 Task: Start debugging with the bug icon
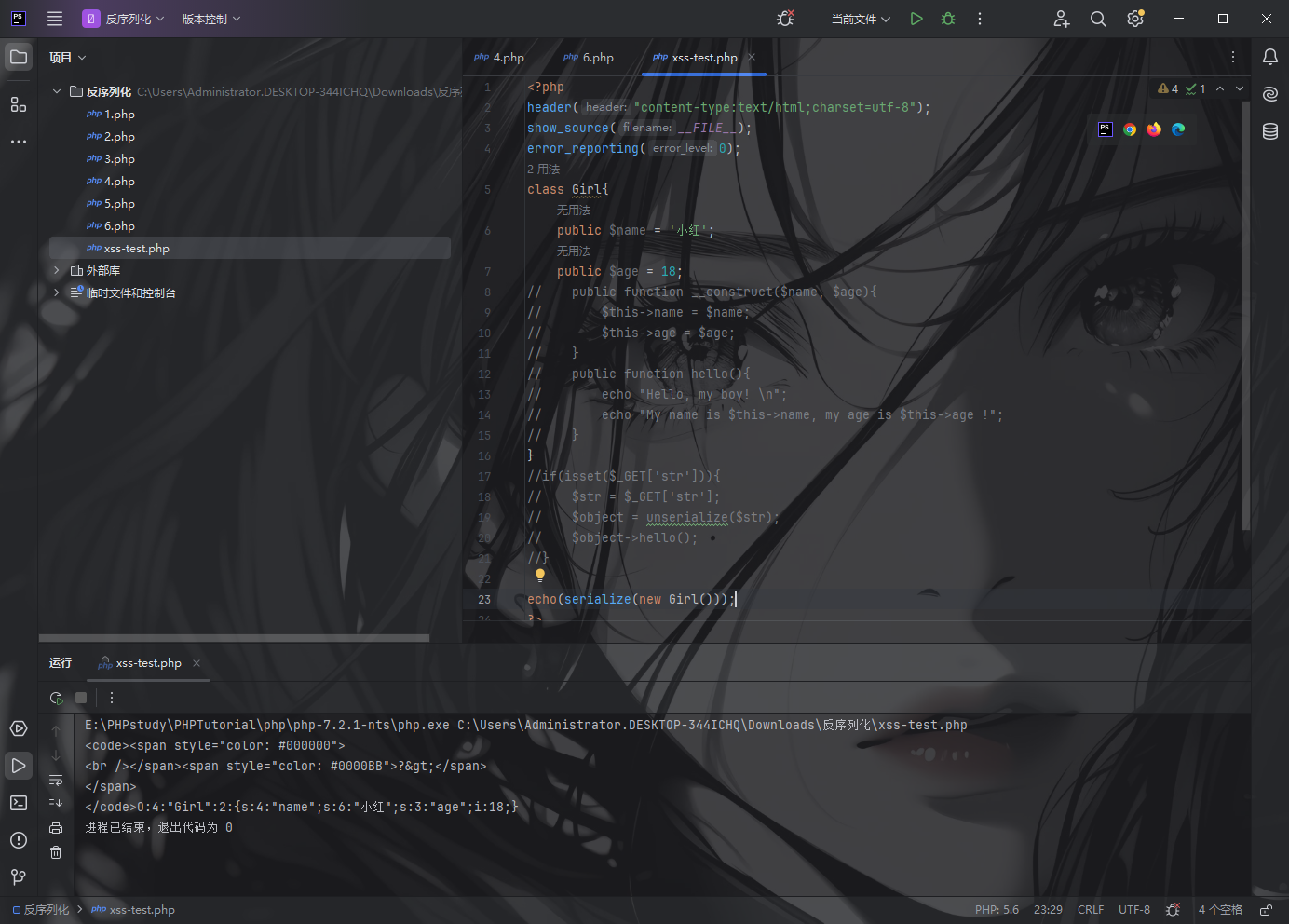(x=948, y=19)
